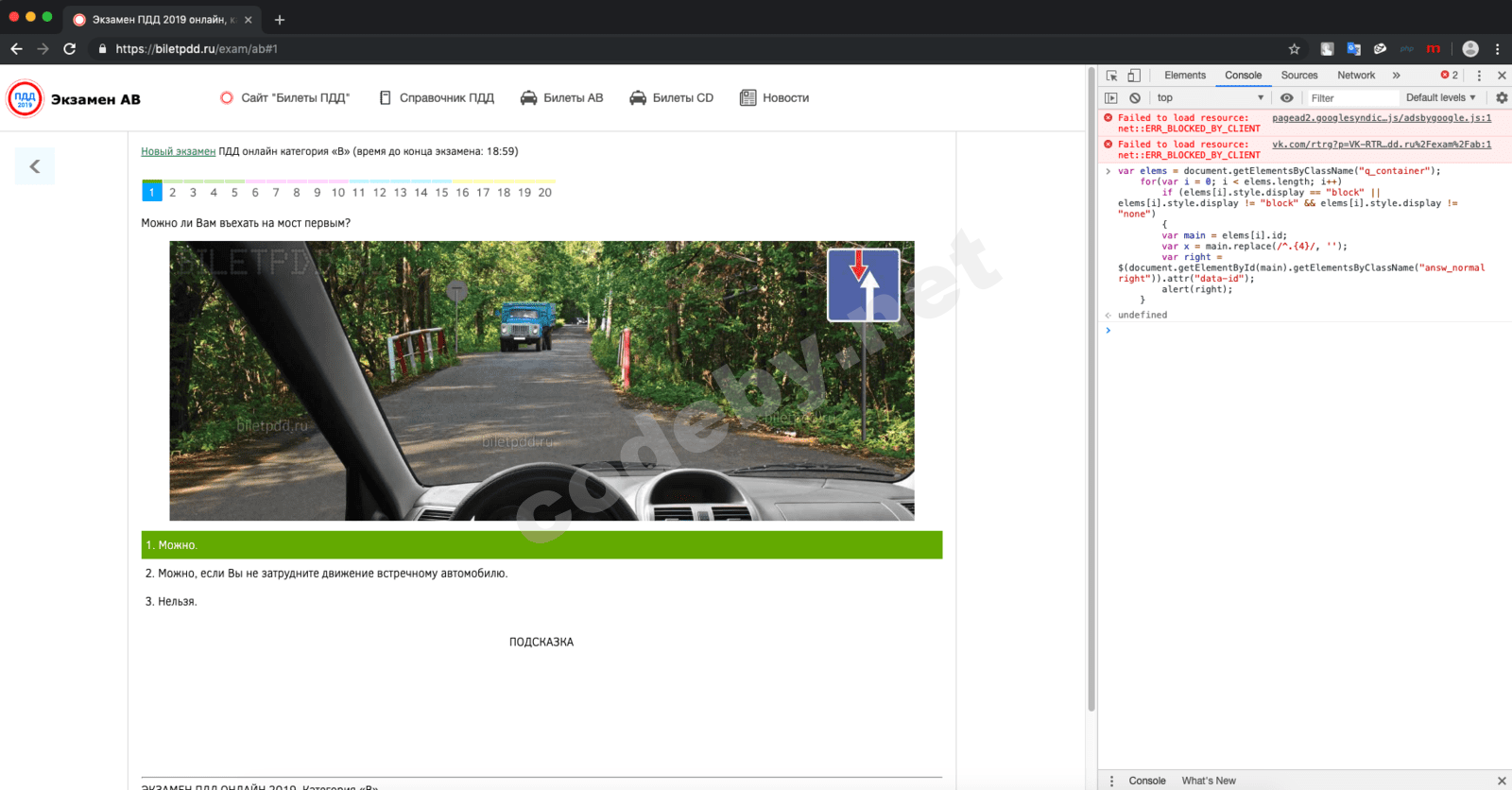
Task: Activate the DevTools inspect element picker
Action: 1112,76
